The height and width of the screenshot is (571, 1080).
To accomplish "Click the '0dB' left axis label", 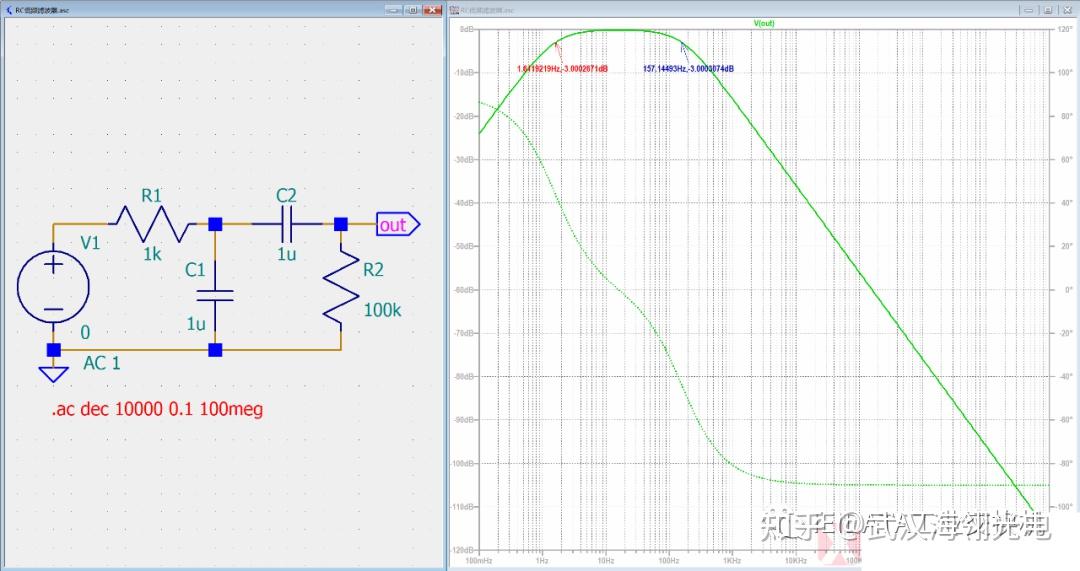I will pos(466,30).
